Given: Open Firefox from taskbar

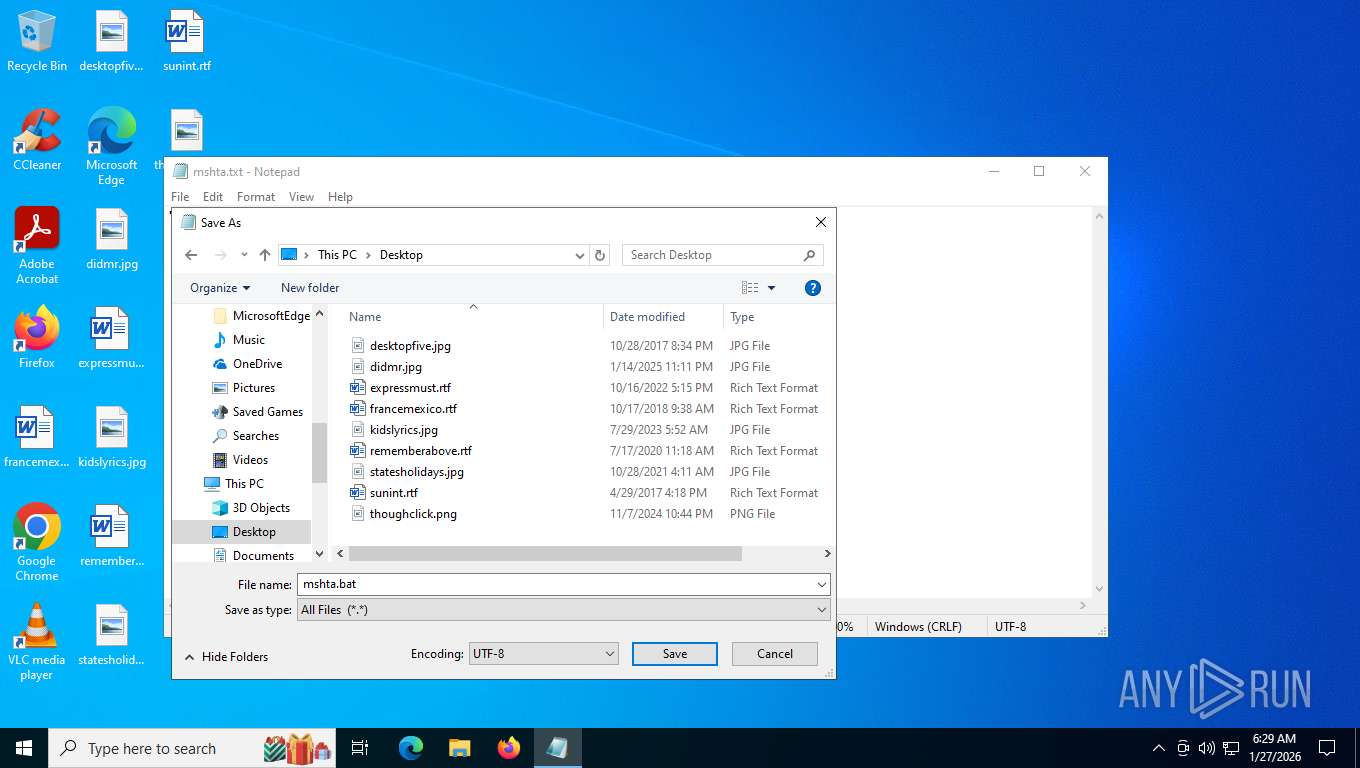Looking at the screenshot, I should click(x=509, y=748).
